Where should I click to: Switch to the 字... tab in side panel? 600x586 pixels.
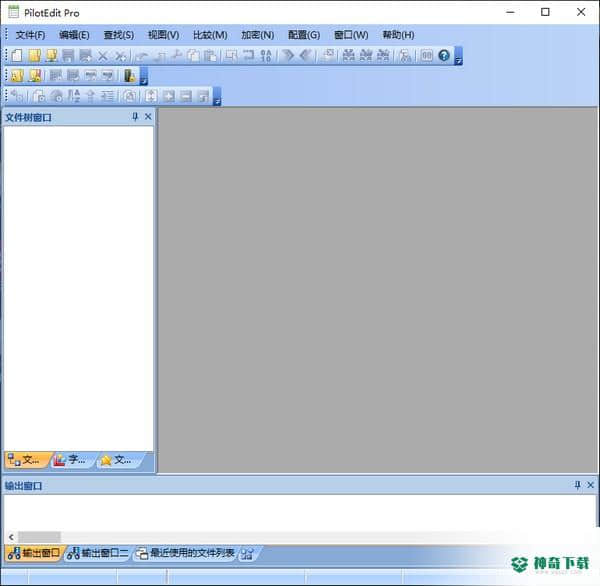point(72,460)
